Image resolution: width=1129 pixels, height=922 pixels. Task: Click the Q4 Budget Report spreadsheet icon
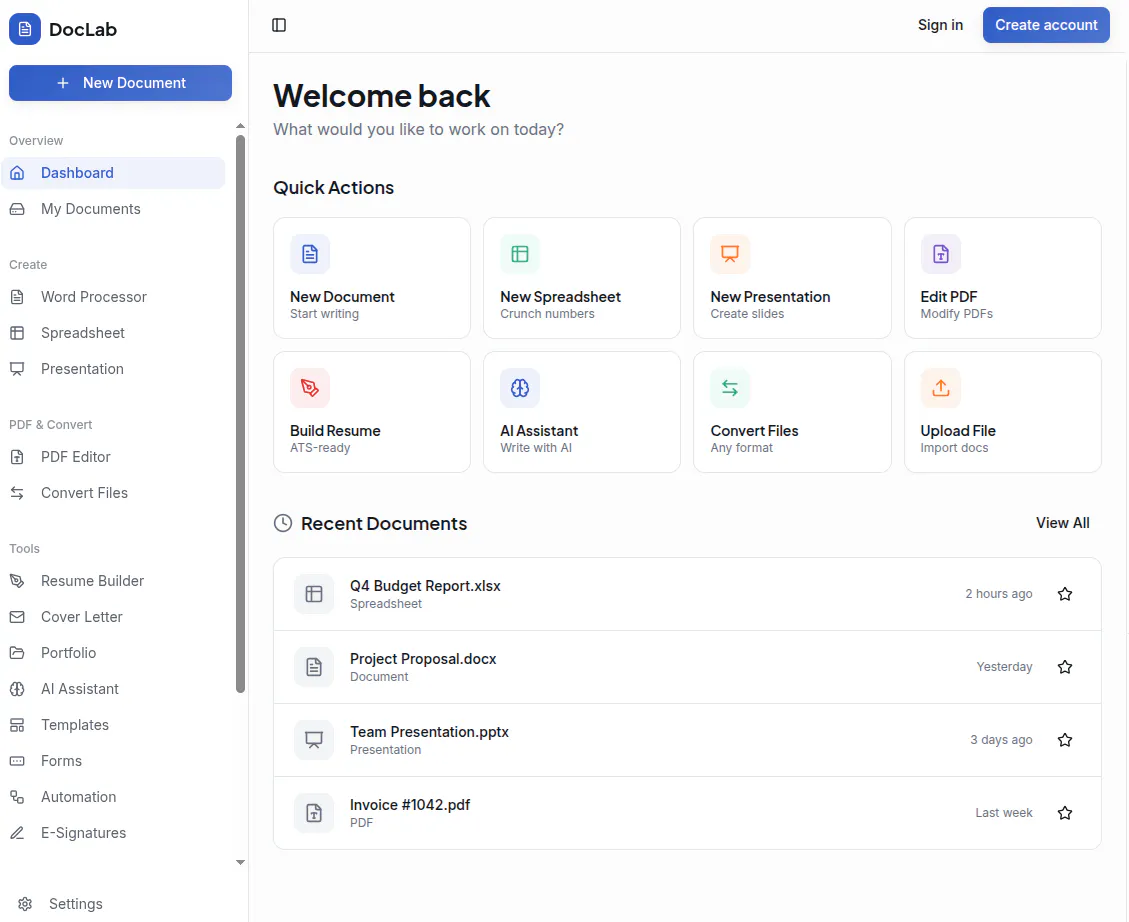(314, 594)
